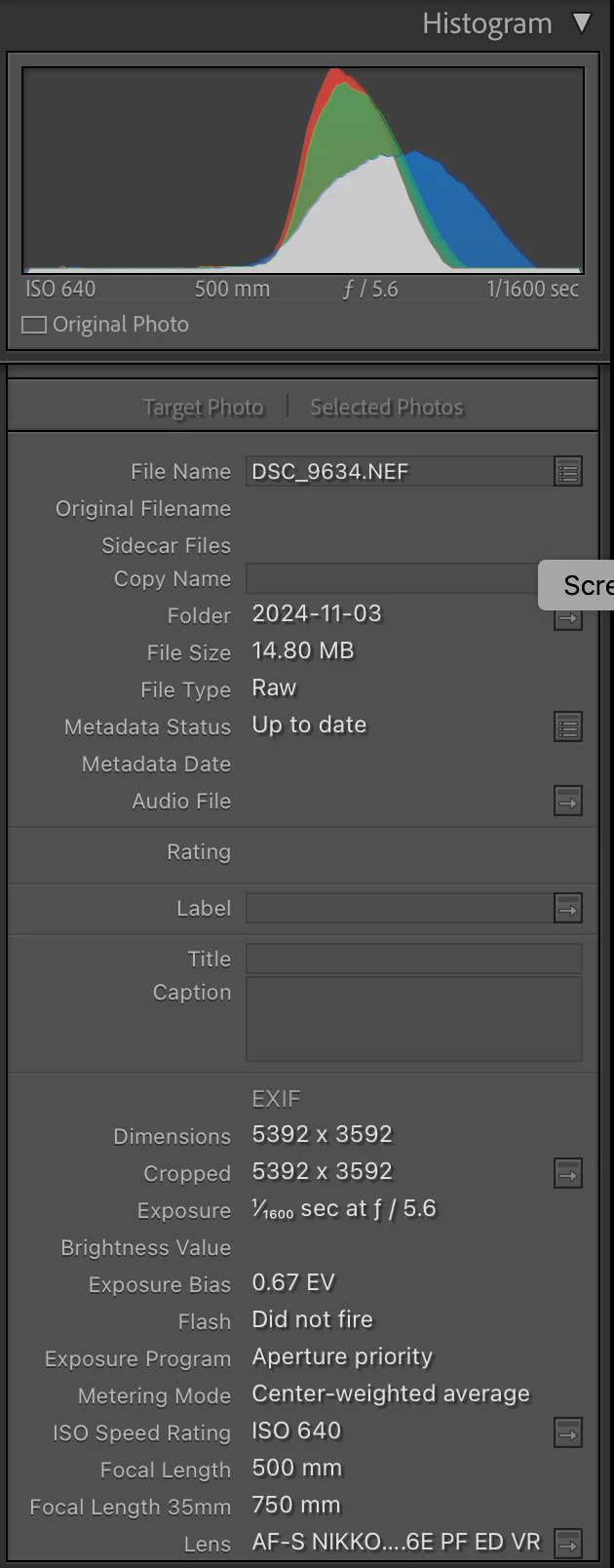The width and height of the screenshot is (614, 1568).
Task: Show folder 2024-11-03 via arrow icon
Action: [x=568, y=618]
